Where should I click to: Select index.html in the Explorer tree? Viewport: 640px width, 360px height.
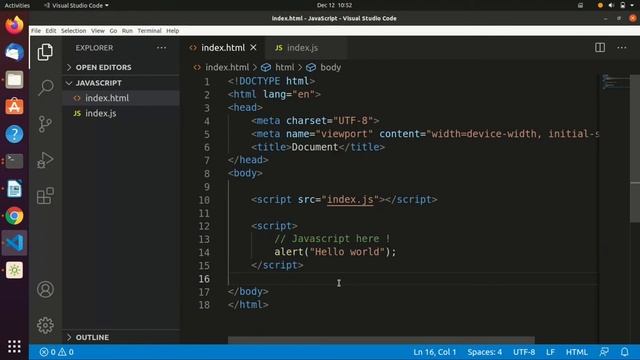[x=121, y=98]
